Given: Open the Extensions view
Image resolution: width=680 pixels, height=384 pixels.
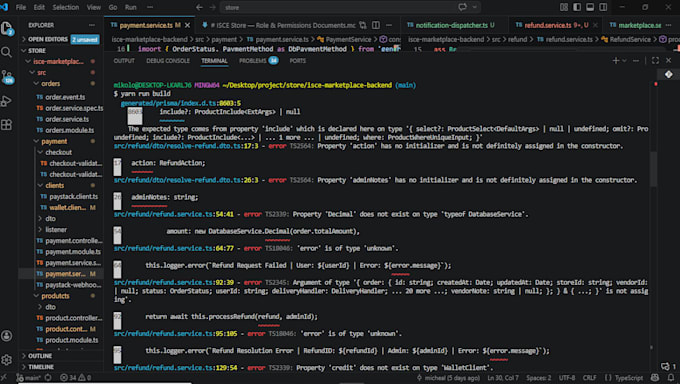Looking at the screenshot, I should (x=7, y=125).
